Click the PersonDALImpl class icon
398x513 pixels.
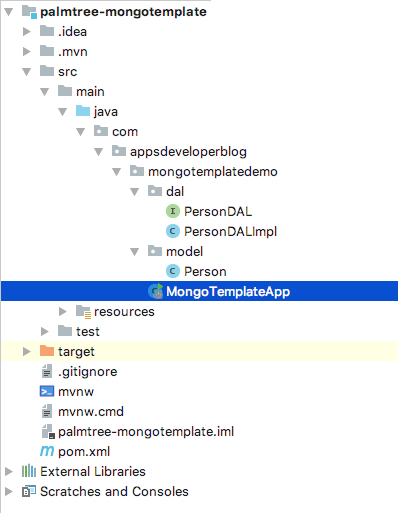(x=173, y=231)
